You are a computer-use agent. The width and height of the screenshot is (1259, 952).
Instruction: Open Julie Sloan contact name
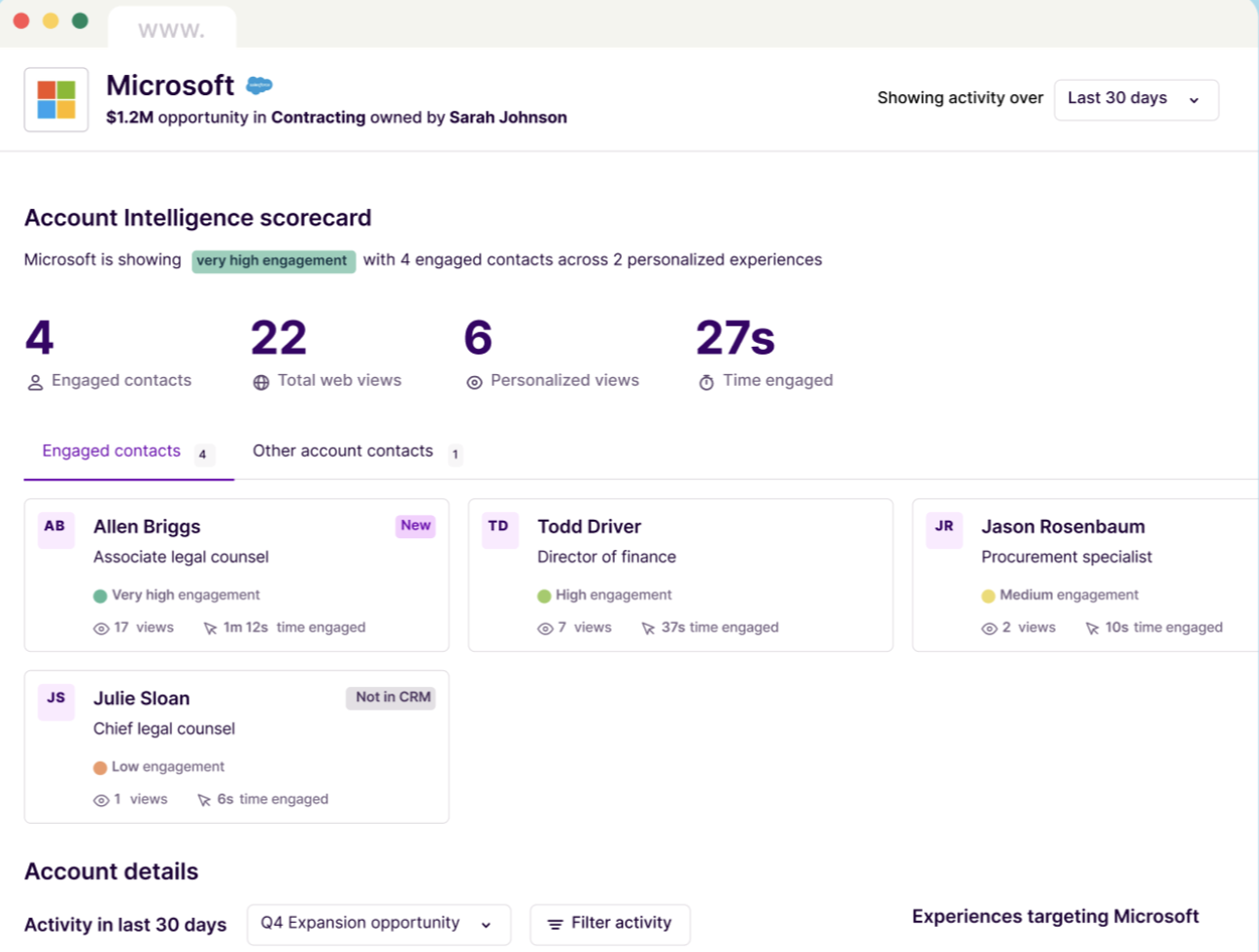click(x=142, y=698)
